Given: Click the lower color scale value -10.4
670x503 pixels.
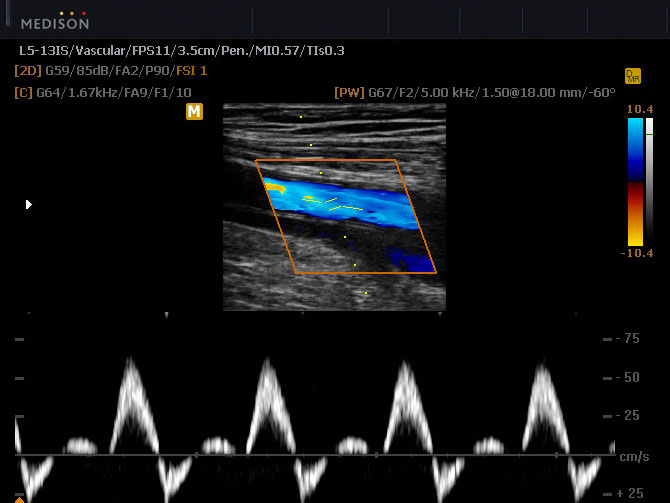Looking at the screenshot, I should 637,253.
